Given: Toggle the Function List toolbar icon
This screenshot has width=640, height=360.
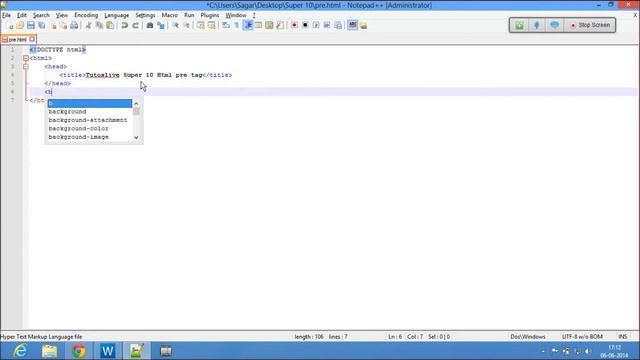Looking at the screenshot, I should pyautogui.click(x=280, y=25).
